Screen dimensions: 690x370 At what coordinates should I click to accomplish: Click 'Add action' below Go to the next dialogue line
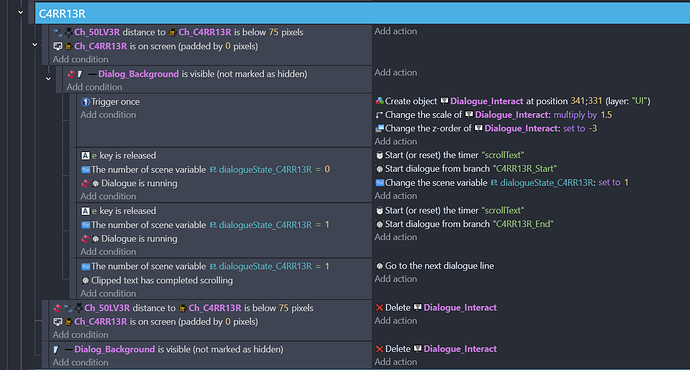[396, 279]
